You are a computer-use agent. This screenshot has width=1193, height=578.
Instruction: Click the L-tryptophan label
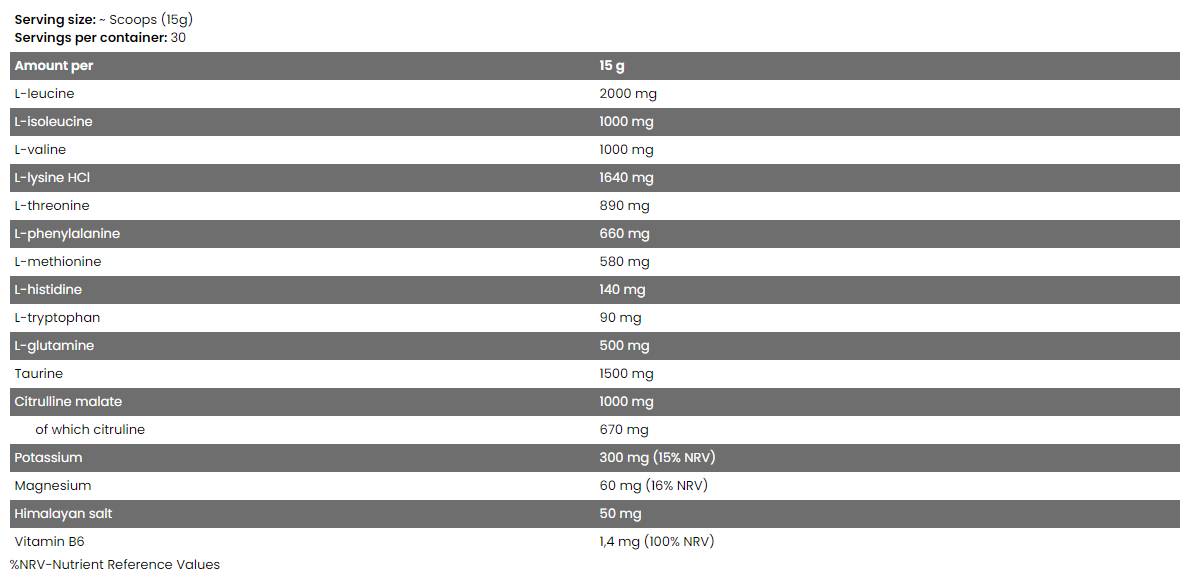click(x=57, y=318)
